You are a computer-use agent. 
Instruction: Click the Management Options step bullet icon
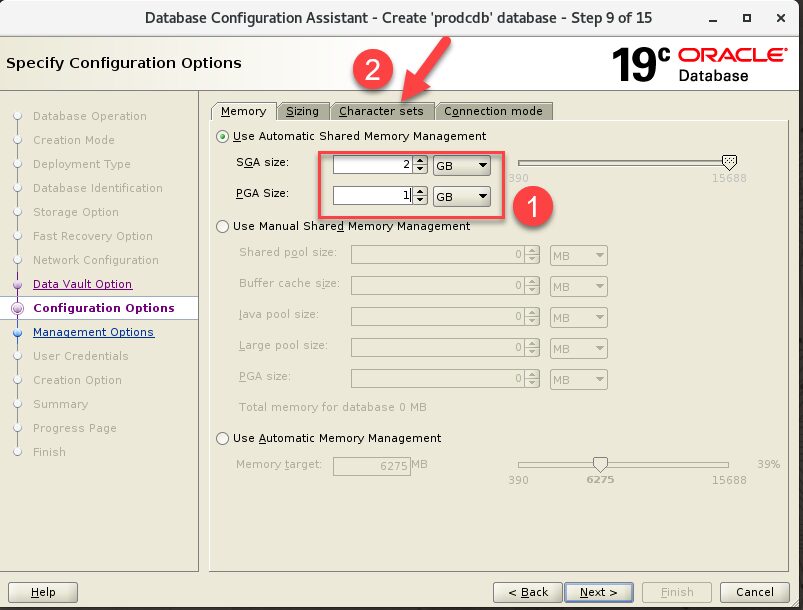[x=18, y=332]
